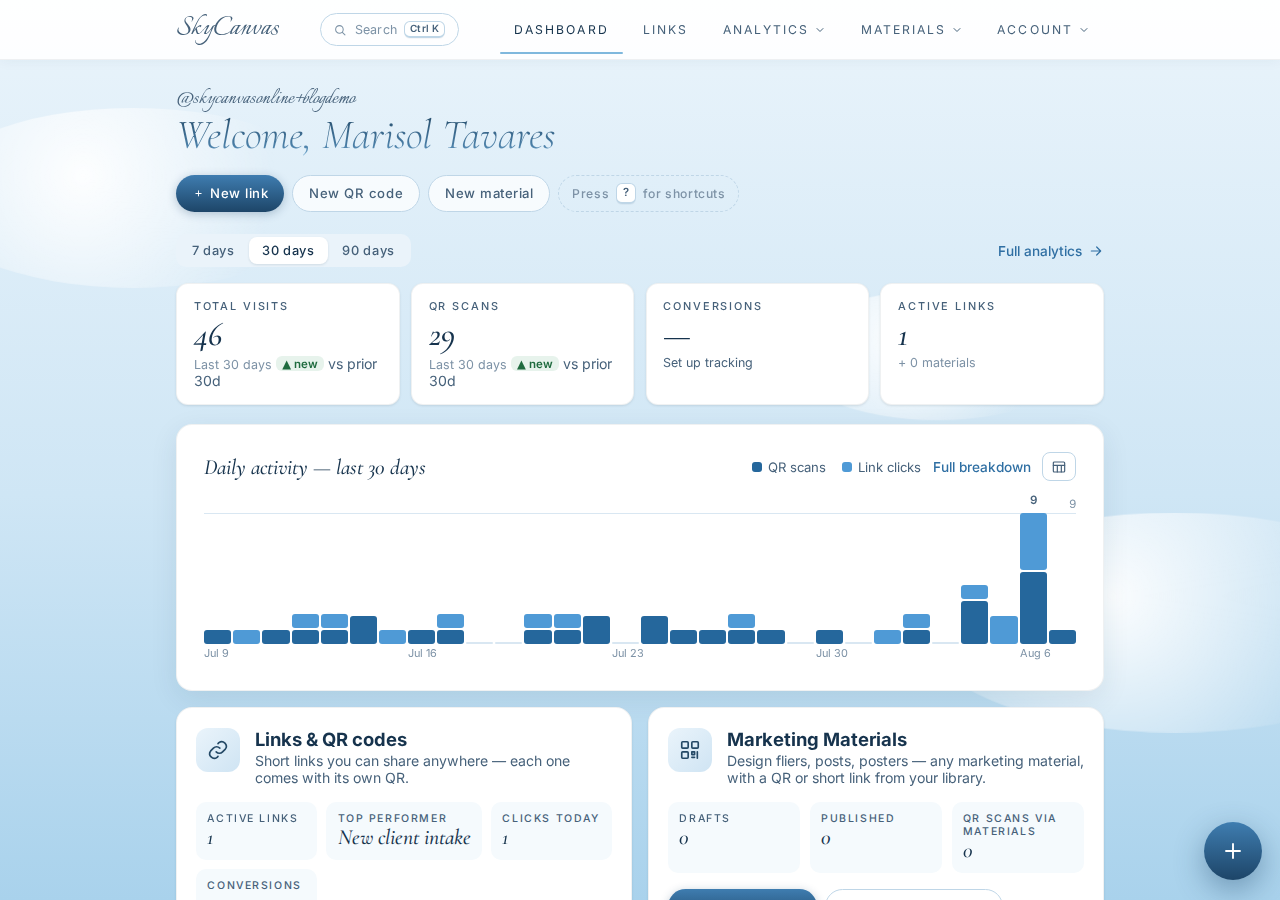
Task: Click the Top Performer New client intake
Action: click(404, 831)
